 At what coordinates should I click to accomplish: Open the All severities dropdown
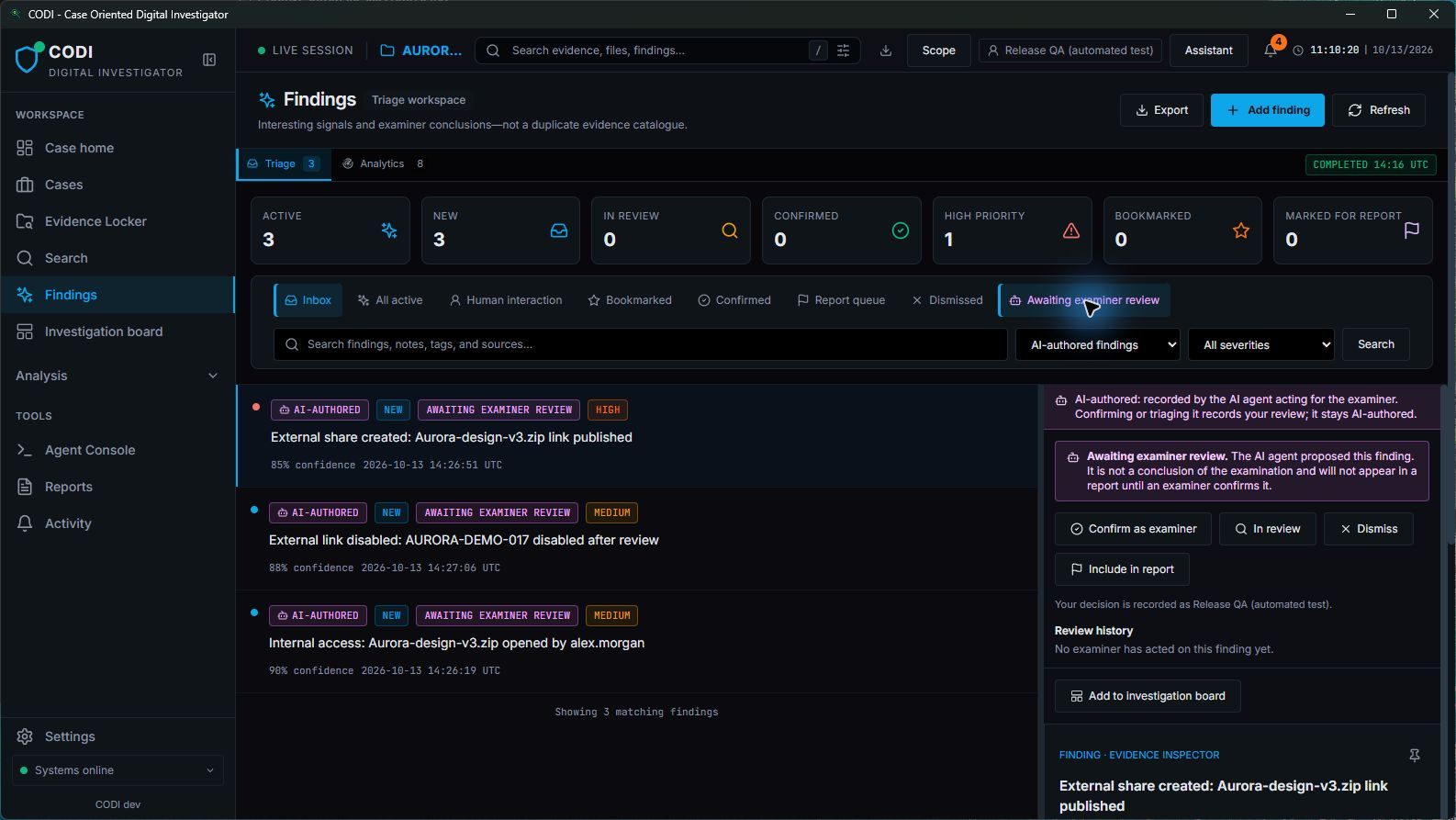[x=1261, y=344]
